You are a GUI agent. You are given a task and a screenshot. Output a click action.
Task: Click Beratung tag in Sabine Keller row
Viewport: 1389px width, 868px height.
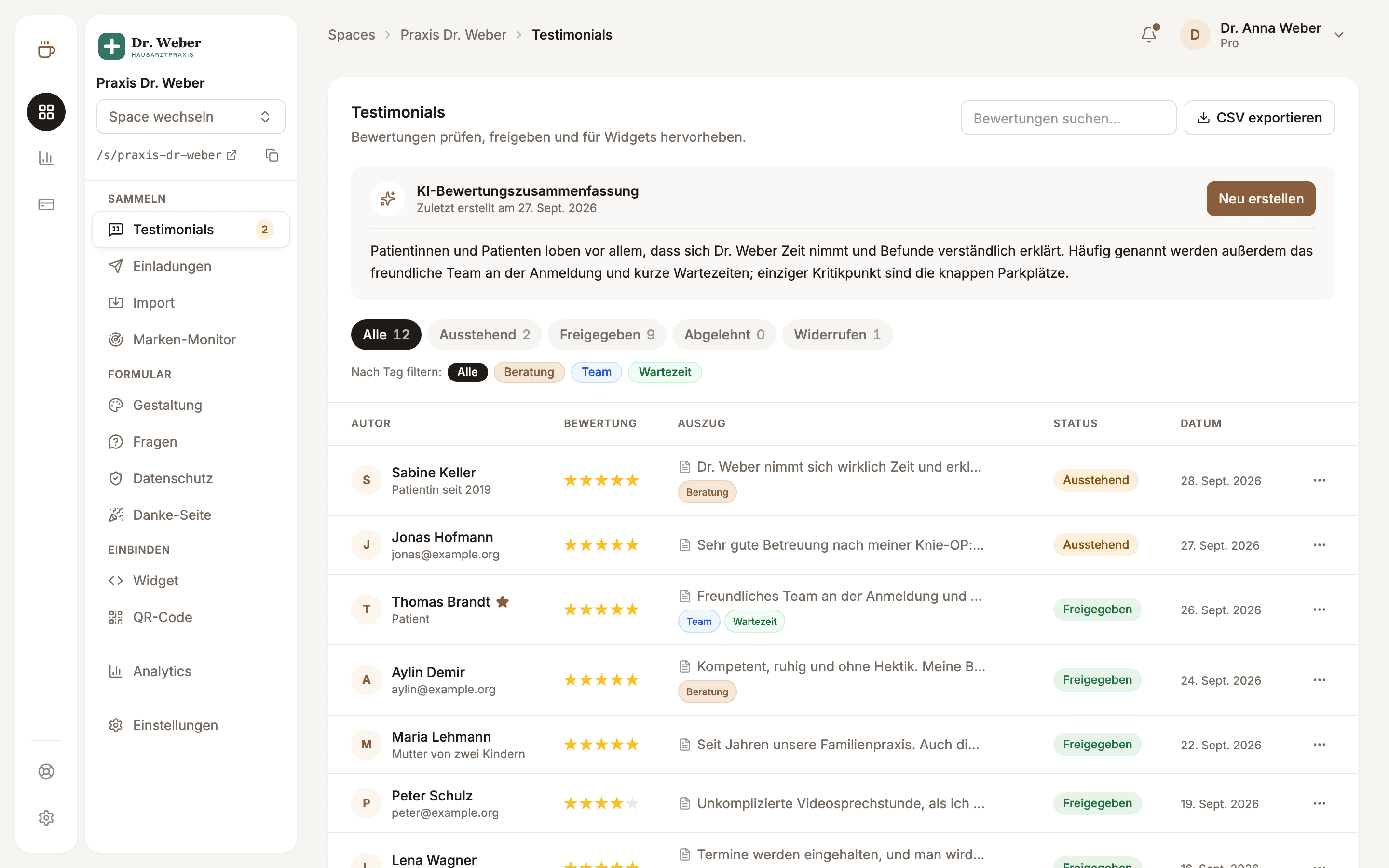(x=707, y=492)
